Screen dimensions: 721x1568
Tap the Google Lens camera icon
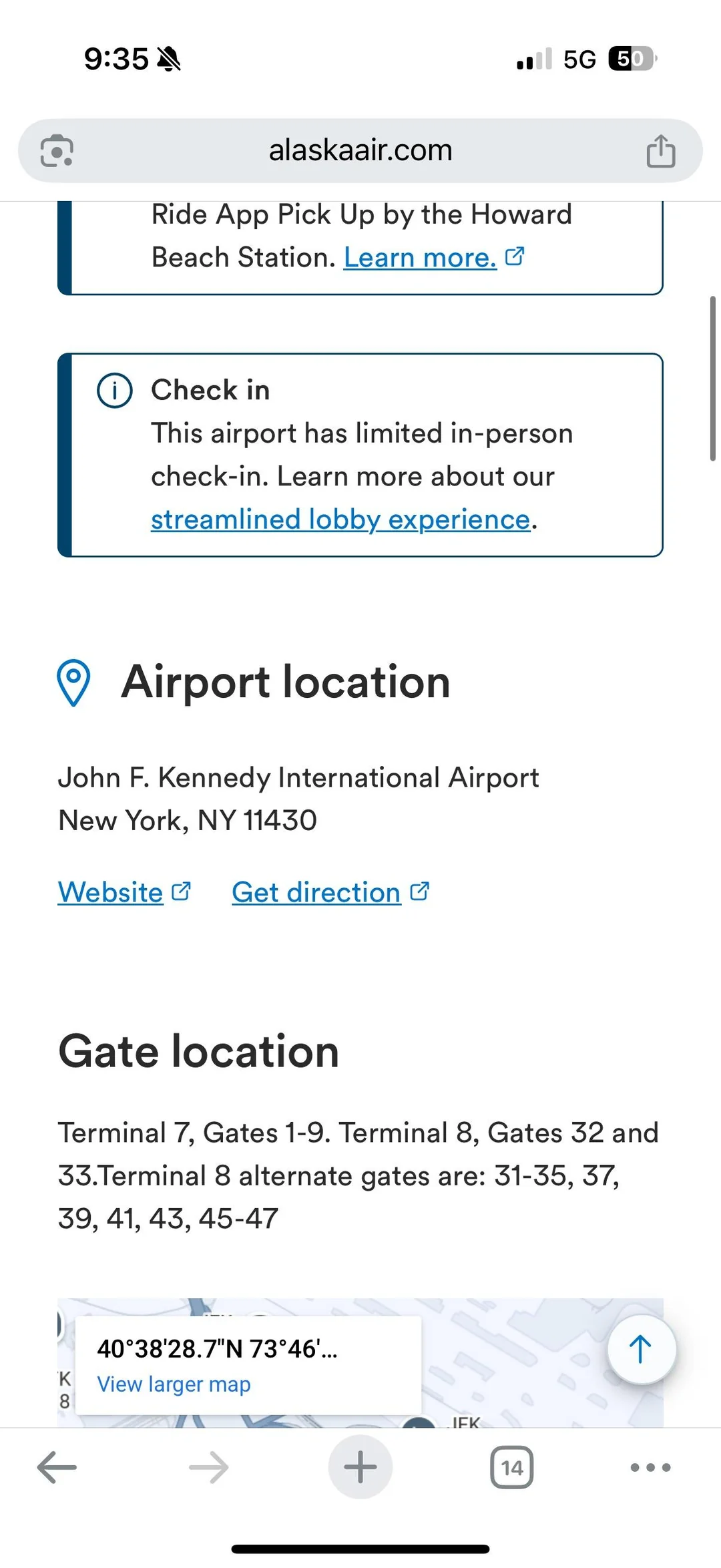tap(57, 151)
